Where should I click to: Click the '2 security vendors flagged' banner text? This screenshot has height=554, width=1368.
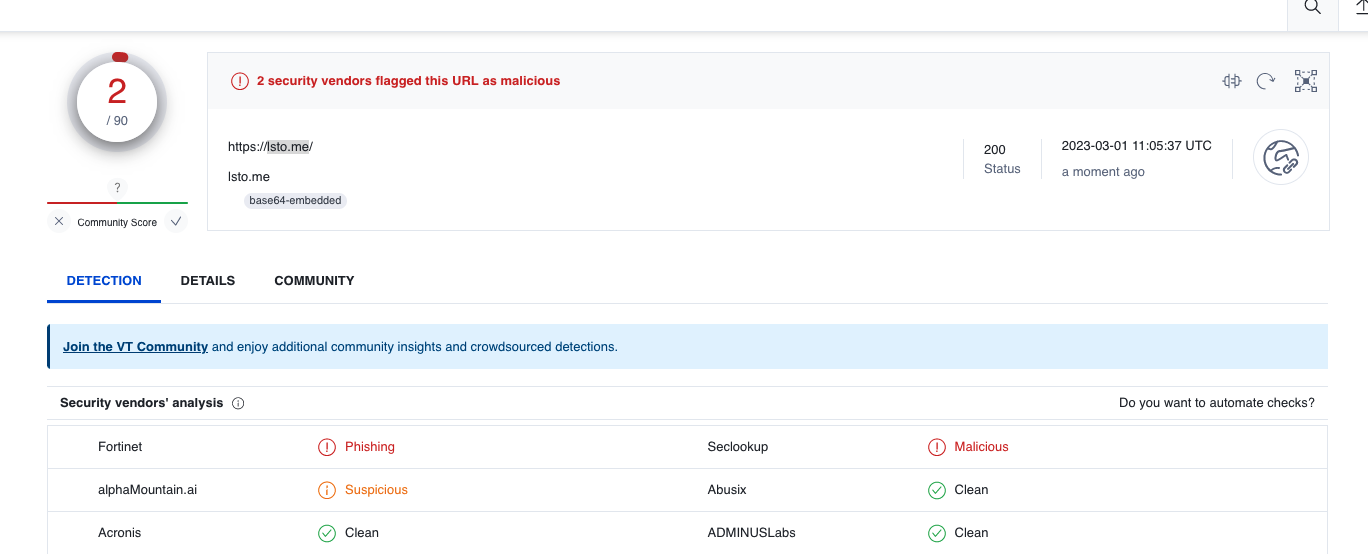[408, 81]
